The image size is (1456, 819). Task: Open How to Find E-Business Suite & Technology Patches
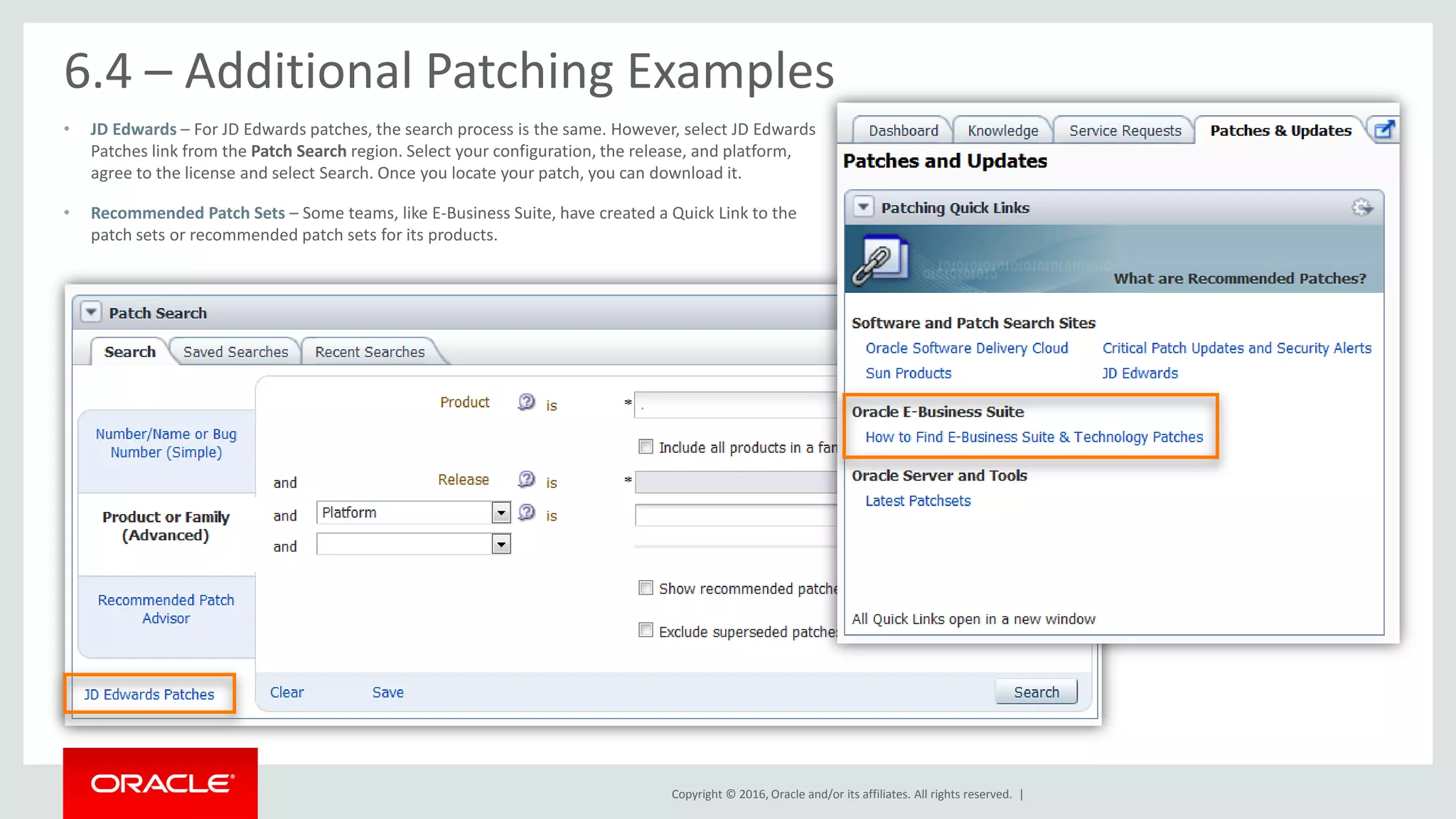(x=1034, y=437)
